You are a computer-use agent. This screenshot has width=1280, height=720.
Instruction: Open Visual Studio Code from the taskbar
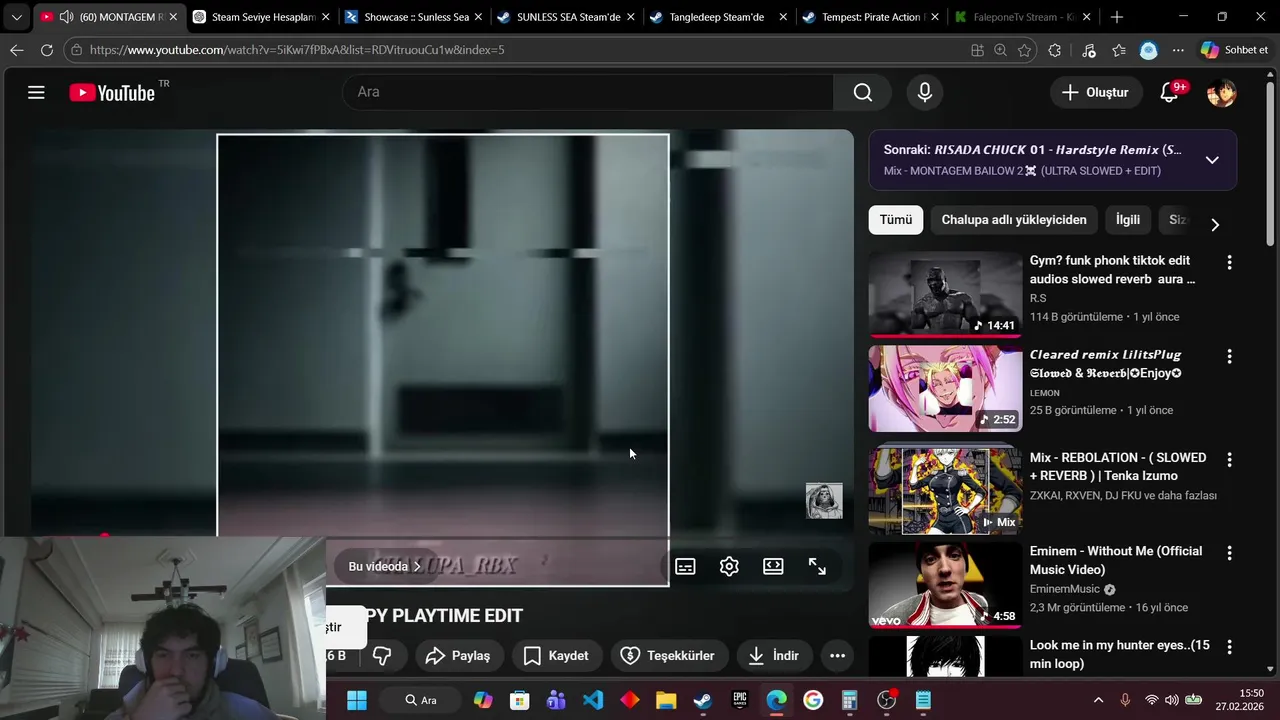[x=593, y=700]
